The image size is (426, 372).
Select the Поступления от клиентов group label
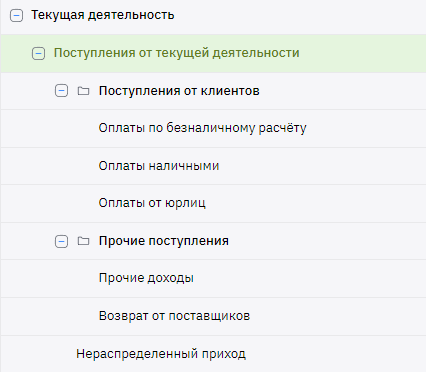(x=179, y=91)
